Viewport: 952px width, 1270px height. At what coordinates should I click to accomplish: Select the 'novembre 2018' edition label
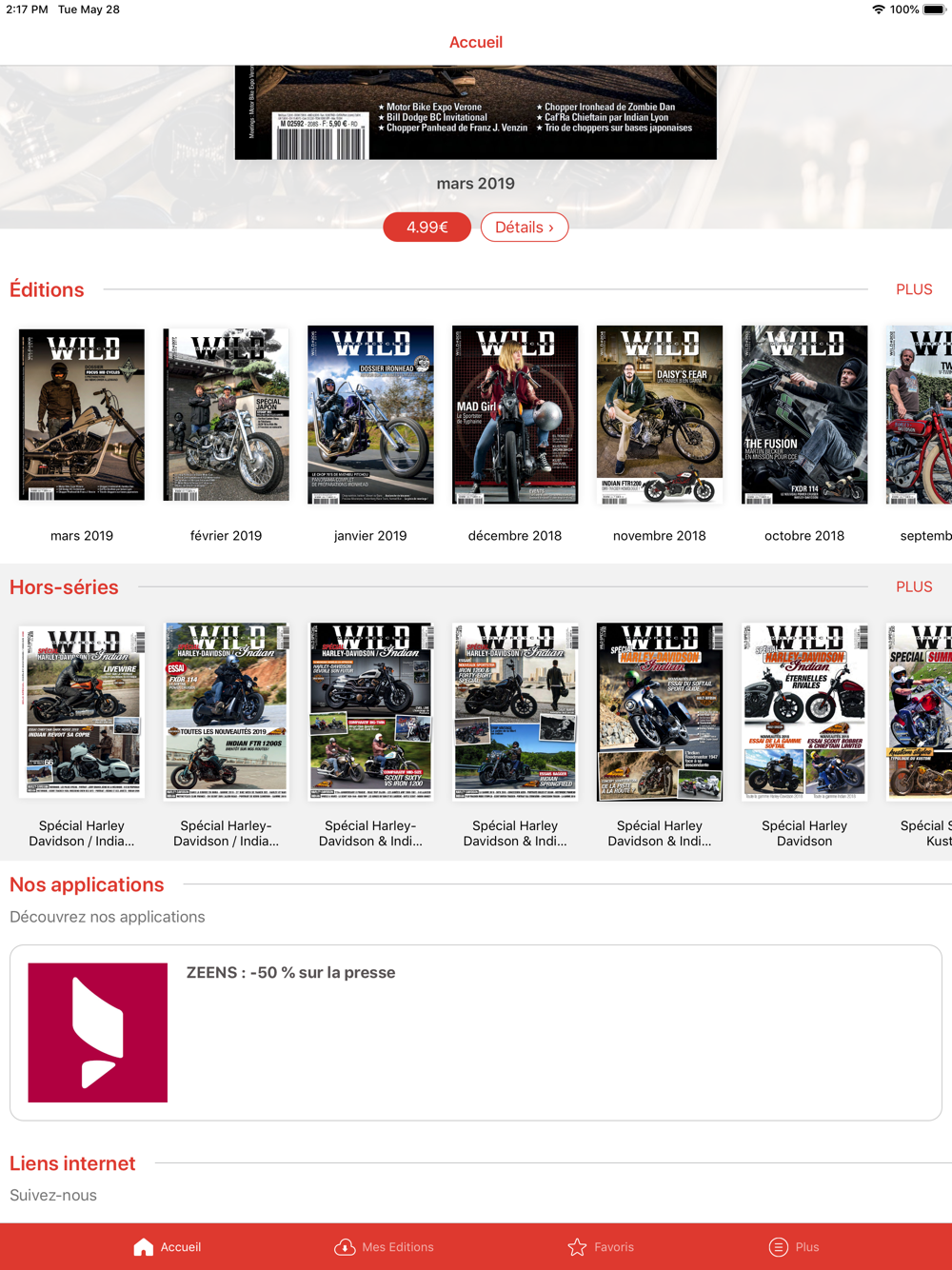click(x=660, y=536)
